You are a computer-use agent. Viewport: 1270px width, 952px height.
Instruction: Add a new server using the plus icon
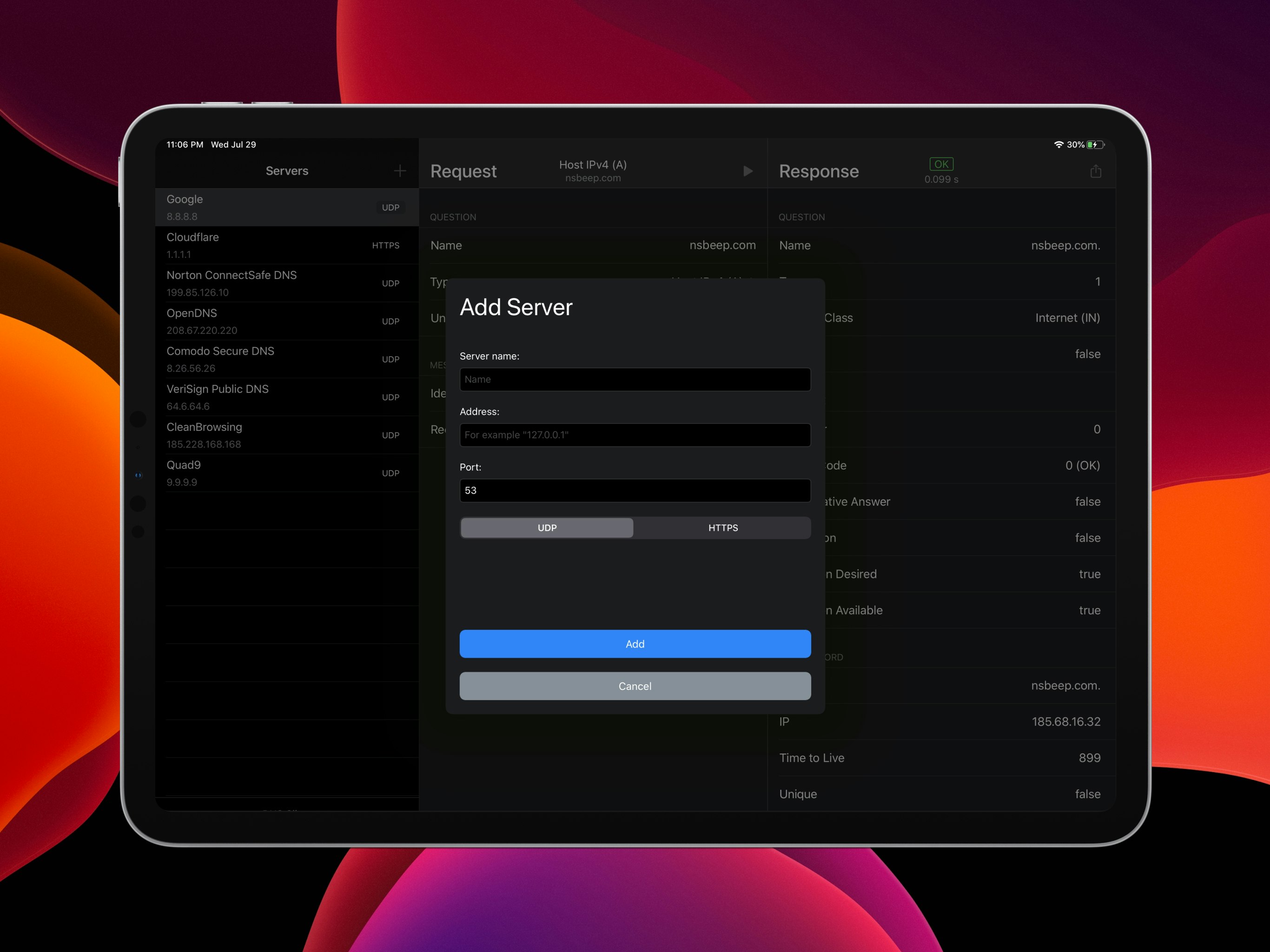[x=400, y=171]
